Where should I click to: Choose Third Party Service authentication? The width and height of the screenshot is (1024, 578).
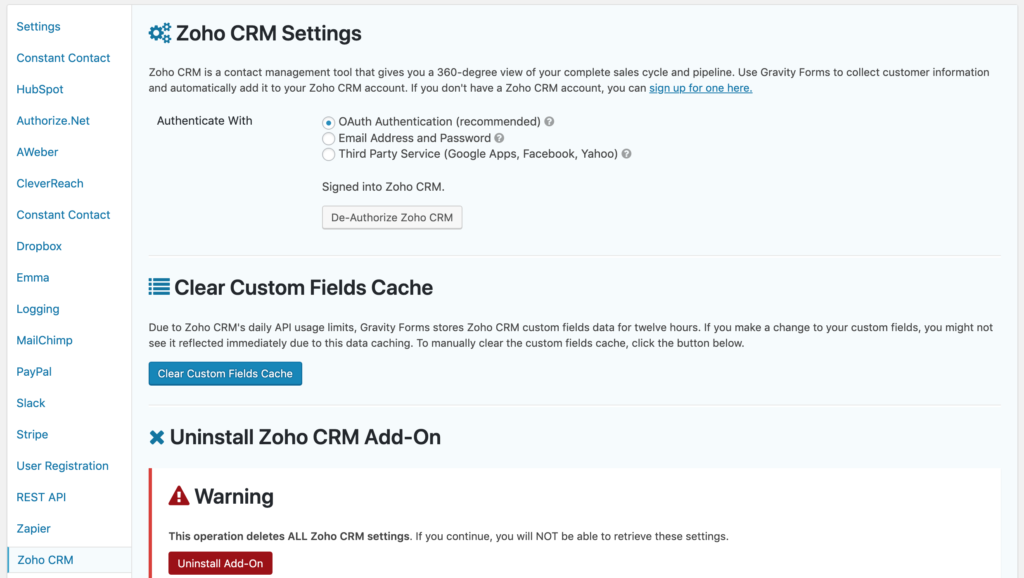tap(329, 154)
